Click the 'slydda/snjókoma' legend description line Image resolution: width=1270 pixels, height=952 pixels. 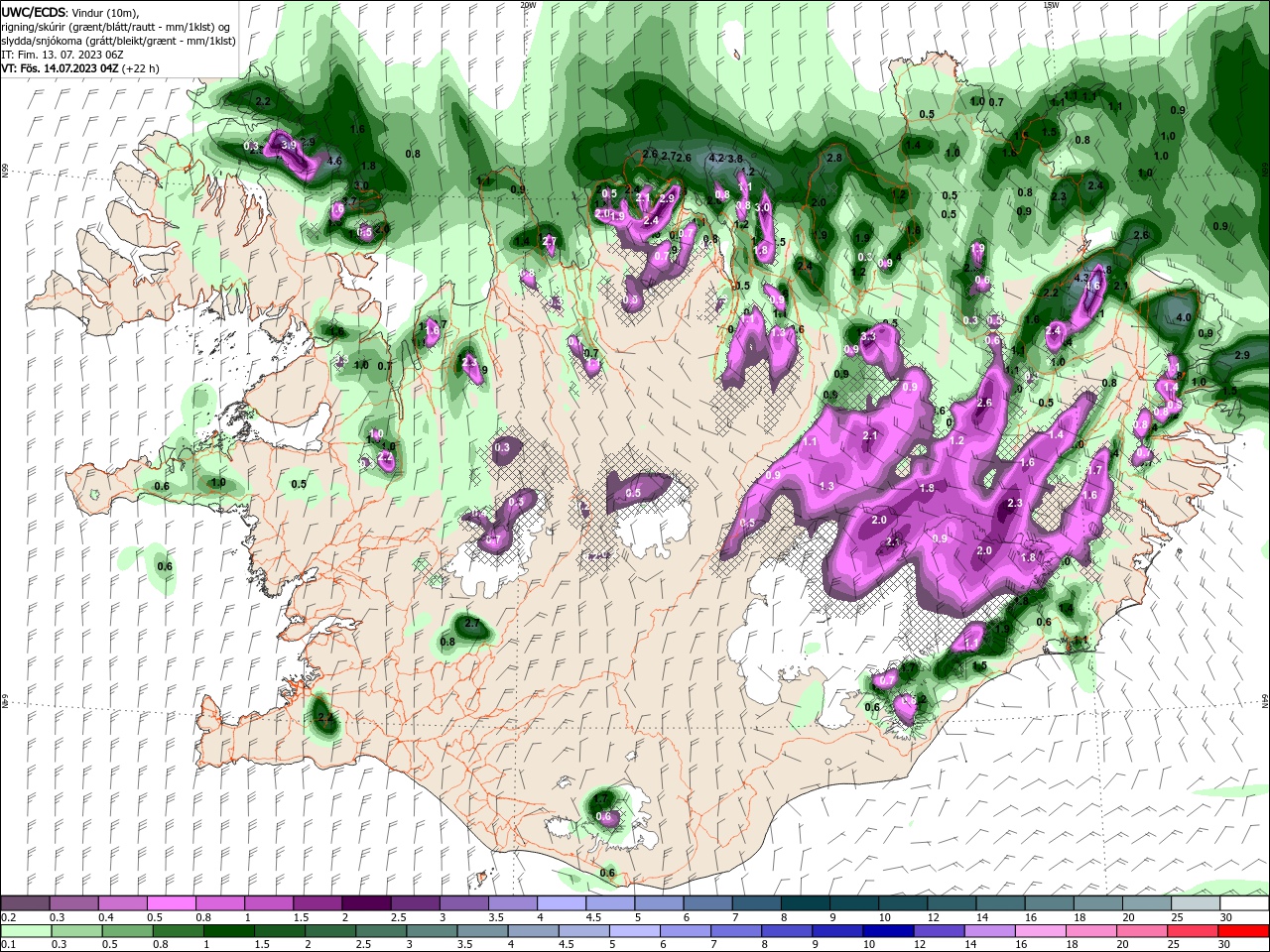[119, 40]
